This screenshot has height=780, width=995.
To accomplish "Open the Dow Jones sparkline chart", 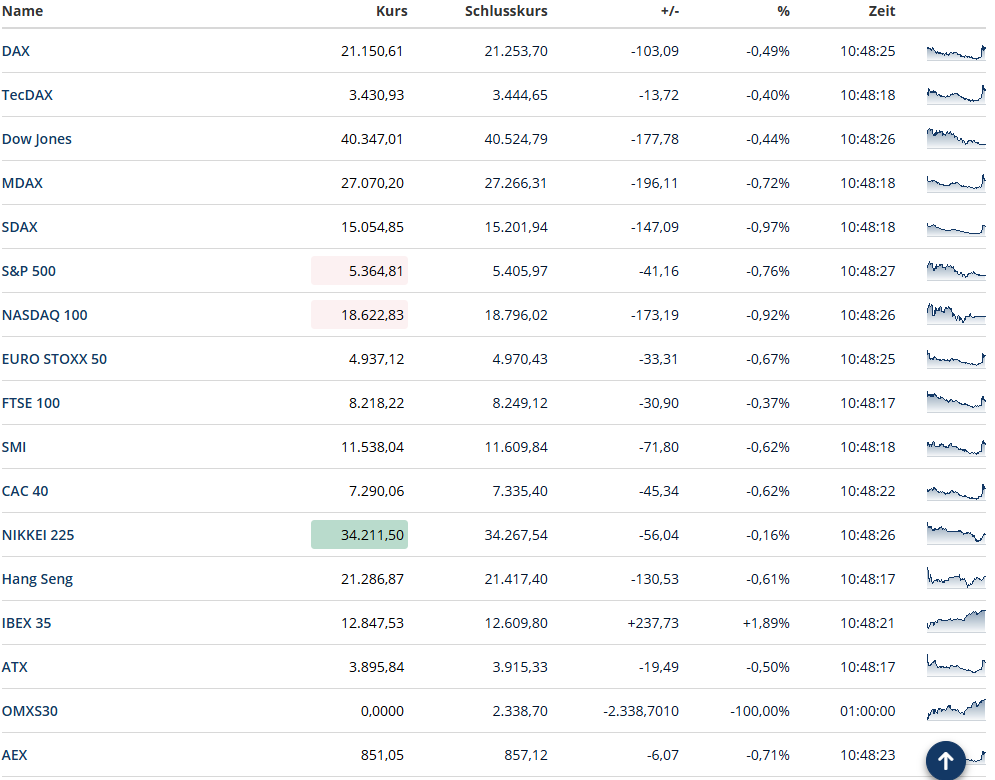I will (x=955, y=138).
